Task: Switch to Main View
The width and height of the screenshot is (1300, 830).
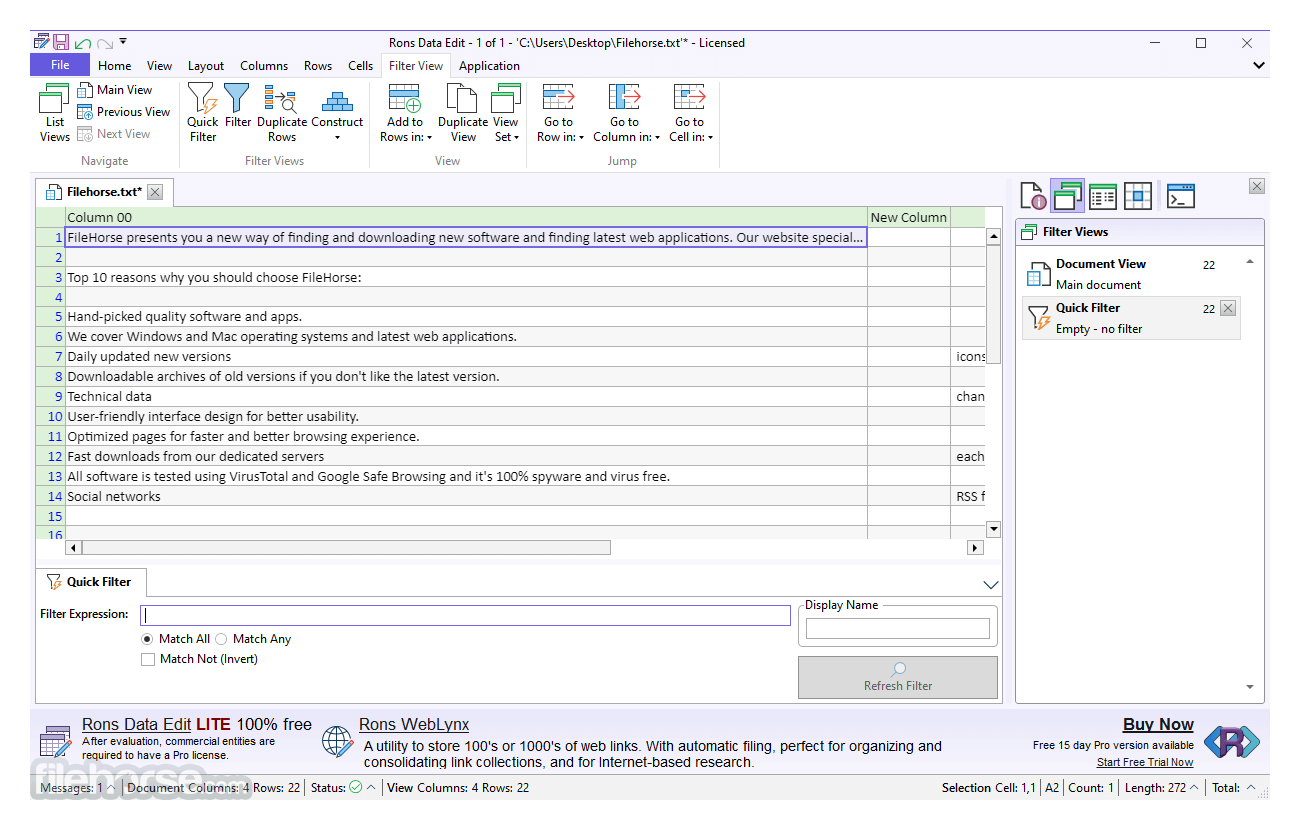Action: coord(115,90)
